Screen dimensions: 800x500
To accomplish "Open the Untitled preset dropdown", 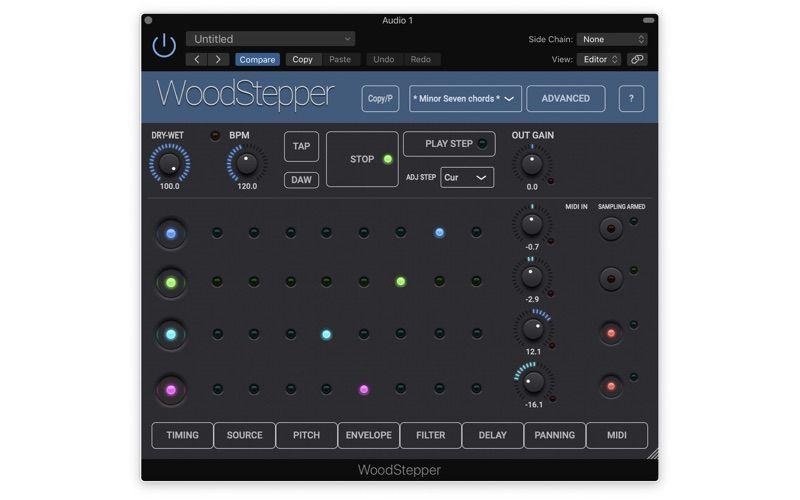I will pos(270,39).
